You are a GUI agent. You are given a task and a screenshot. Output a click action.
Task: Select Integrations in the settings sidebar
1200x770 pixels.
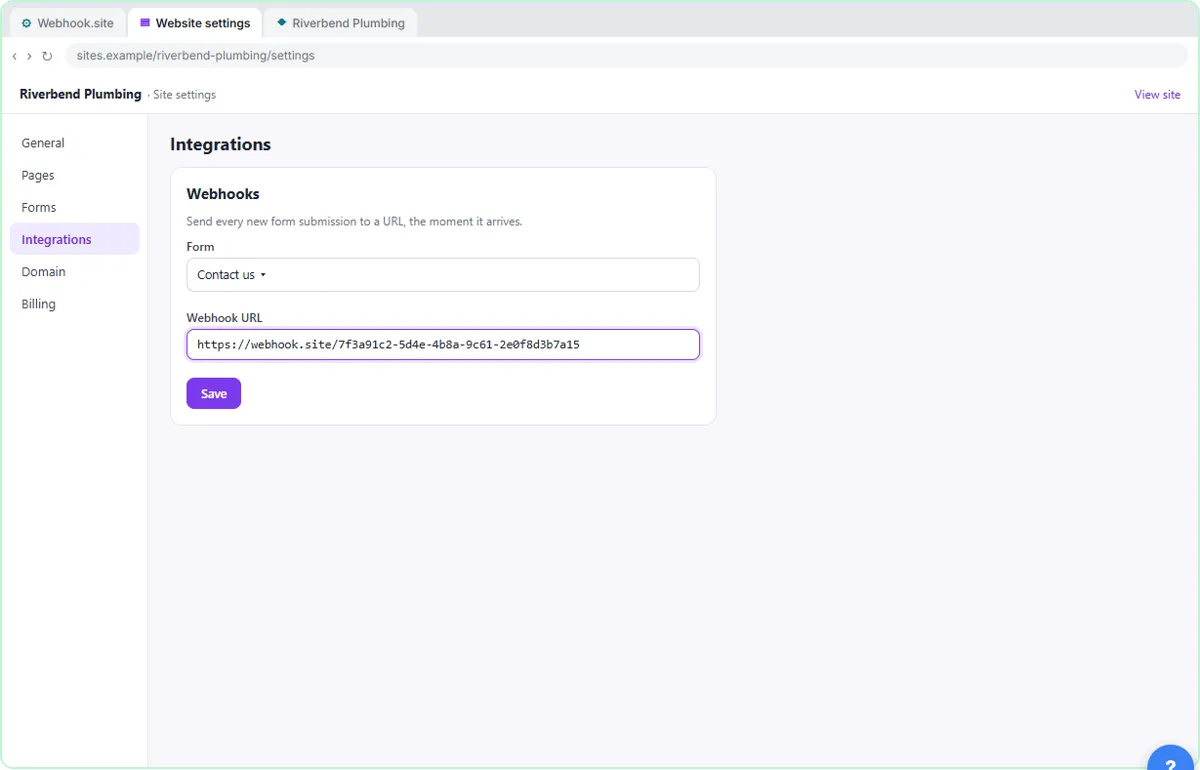[74, 239]
